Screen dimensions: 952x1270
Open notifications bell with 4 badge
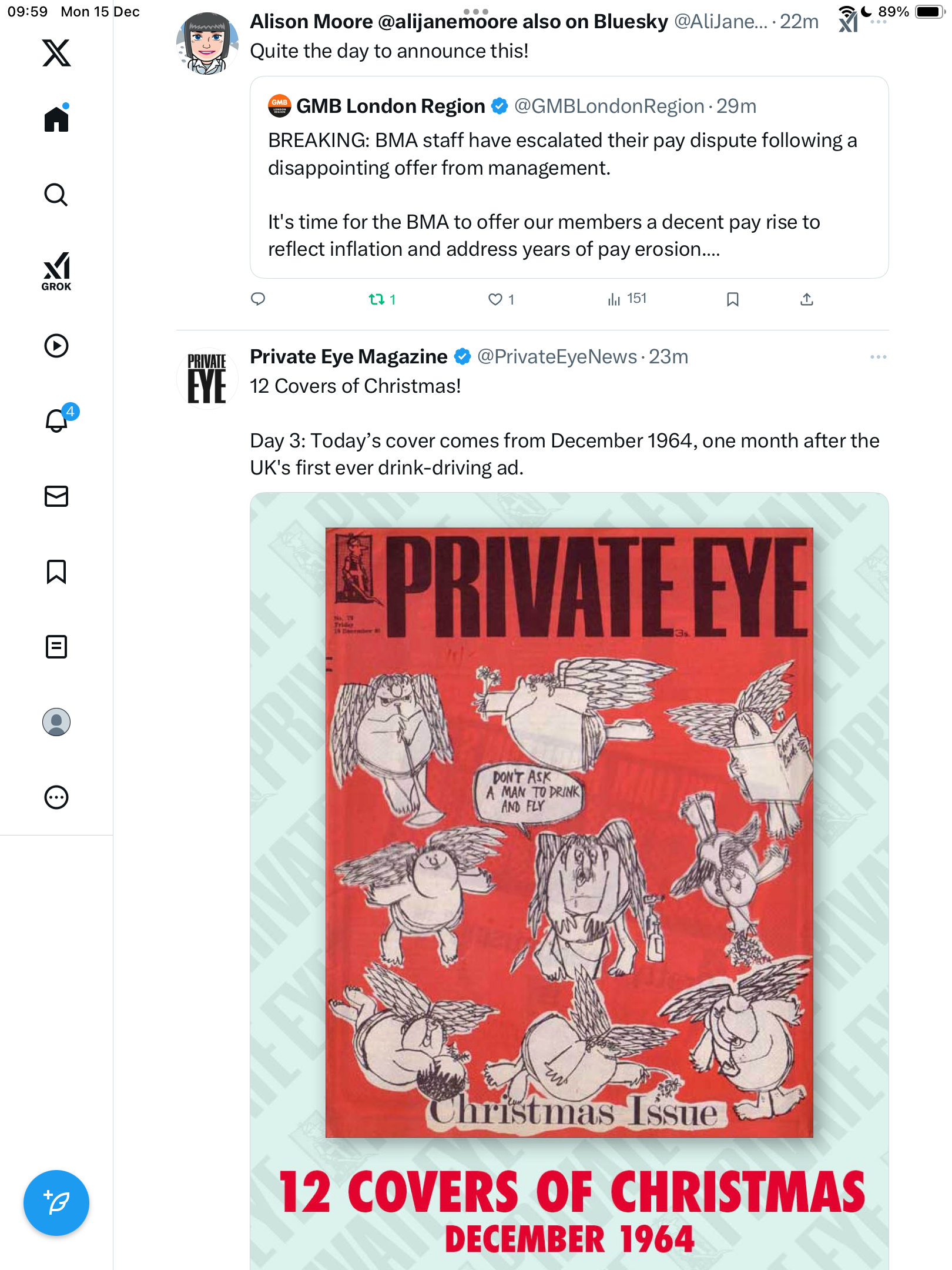click(57, 421)
